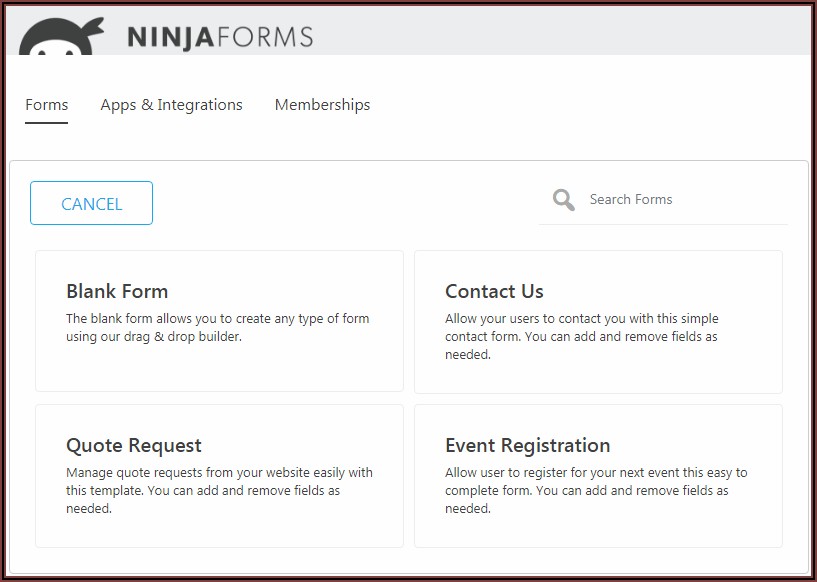Click the Contact Us heading
The width and height of the screenshot is (817, 582).
pyautogui.click(x=494, y=292)
